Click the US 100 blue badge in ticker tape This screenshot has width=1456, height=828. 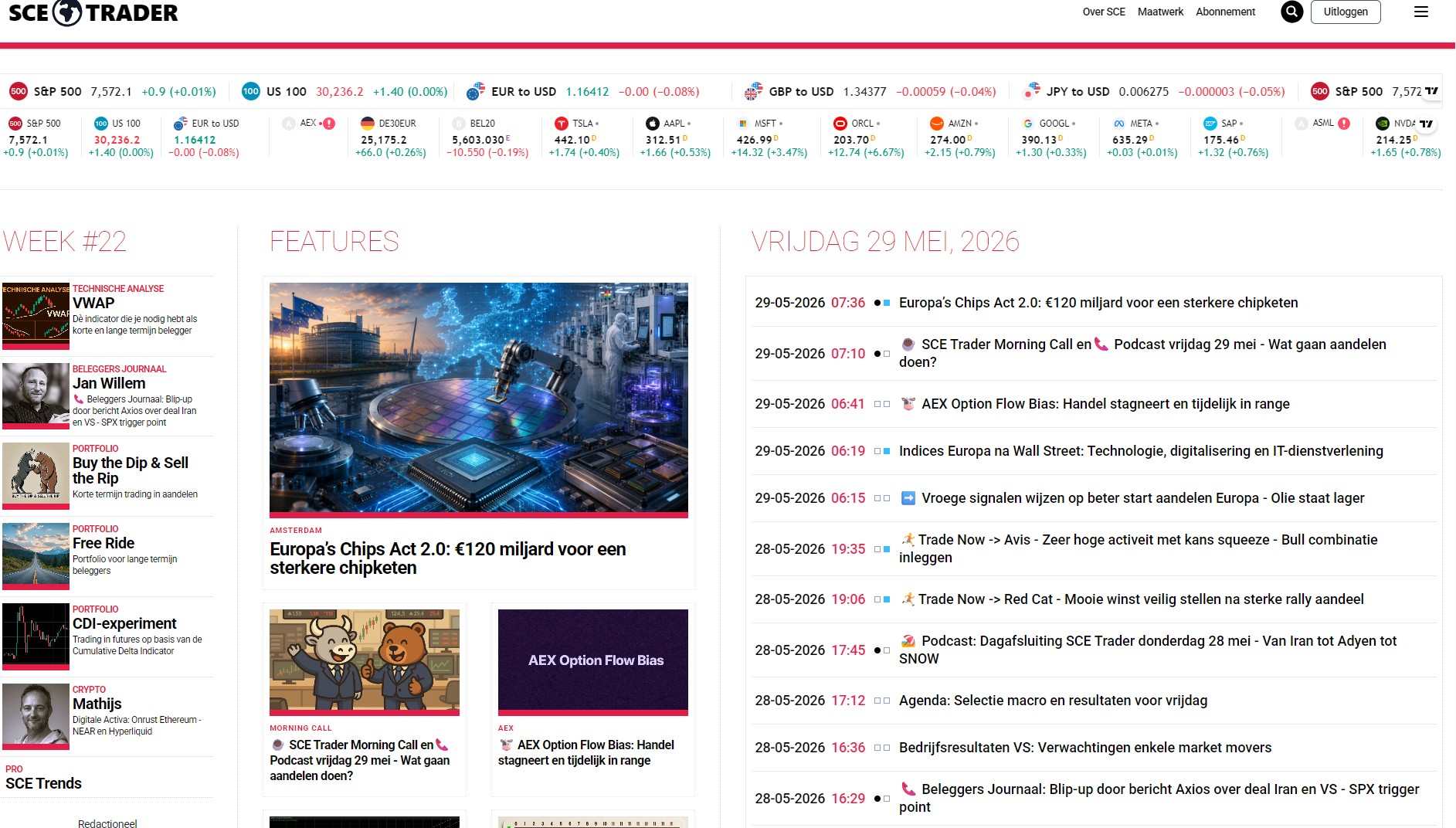[251, 91]
